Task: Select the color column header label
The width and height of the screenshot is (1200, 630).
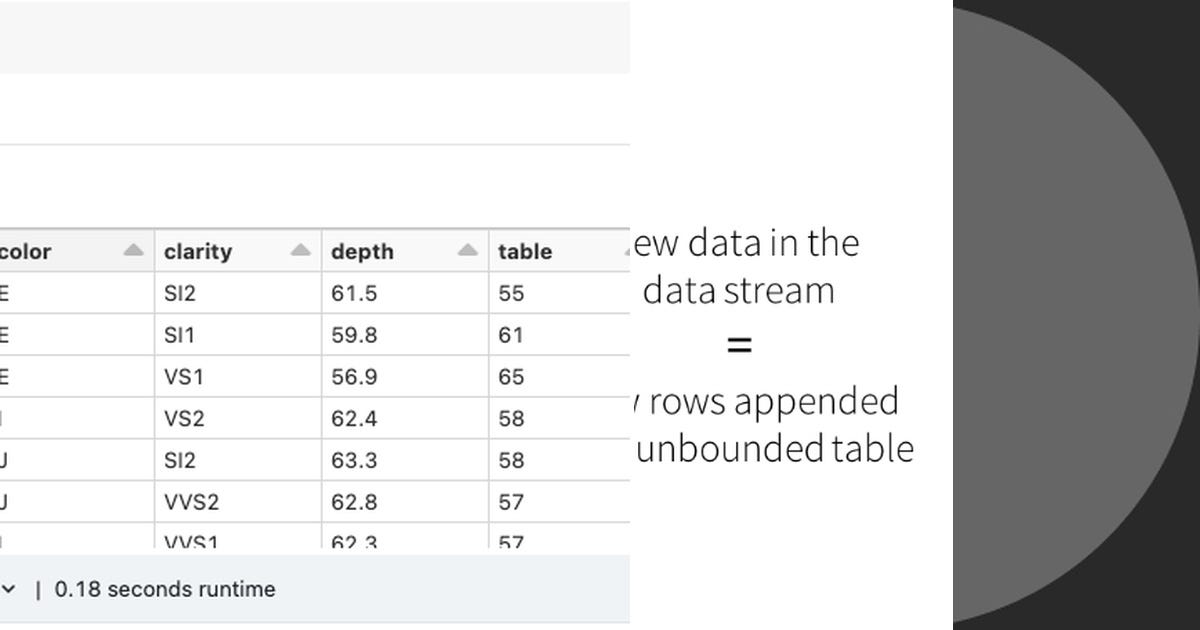Action: pyautogui.click(x=25, y=252)
